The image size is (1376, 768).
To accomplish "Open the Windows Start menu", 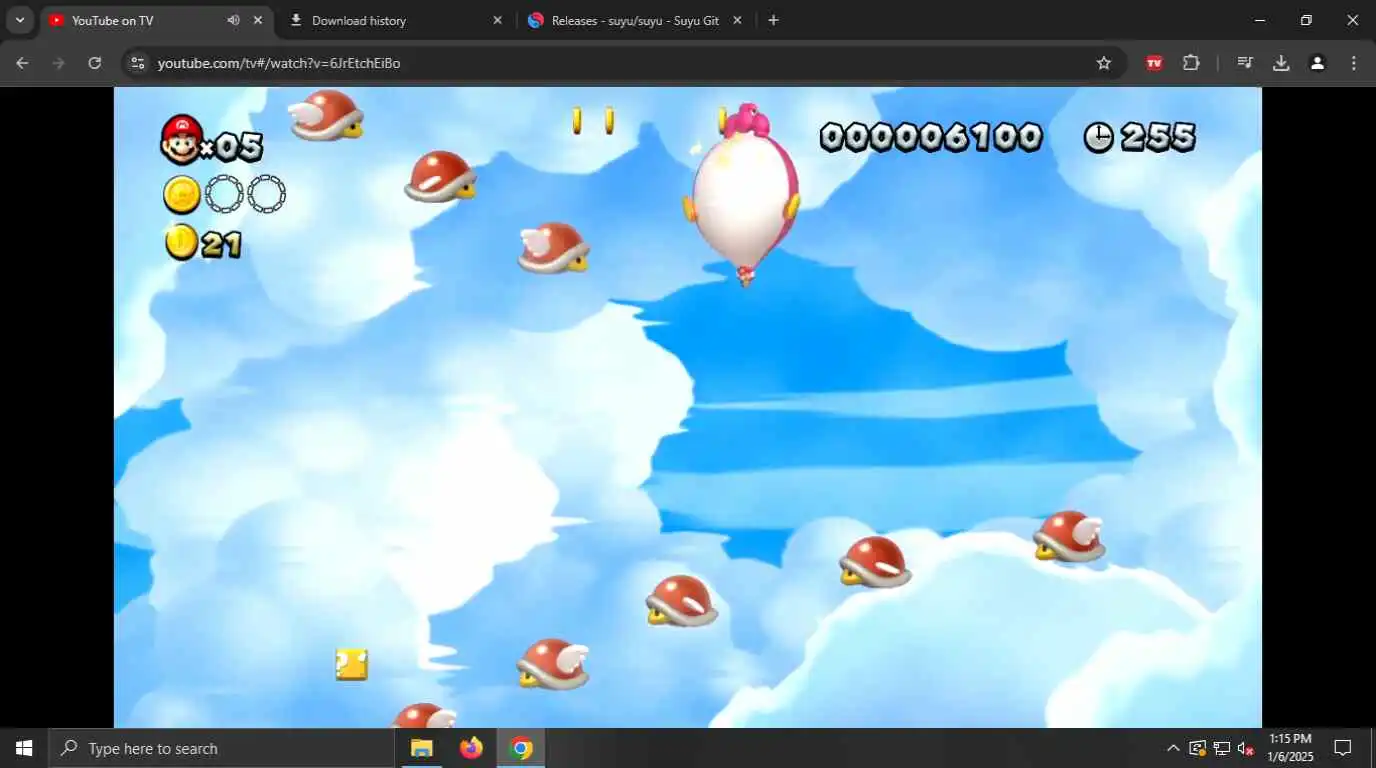I will pyautogui.click(x=24, y=748).
